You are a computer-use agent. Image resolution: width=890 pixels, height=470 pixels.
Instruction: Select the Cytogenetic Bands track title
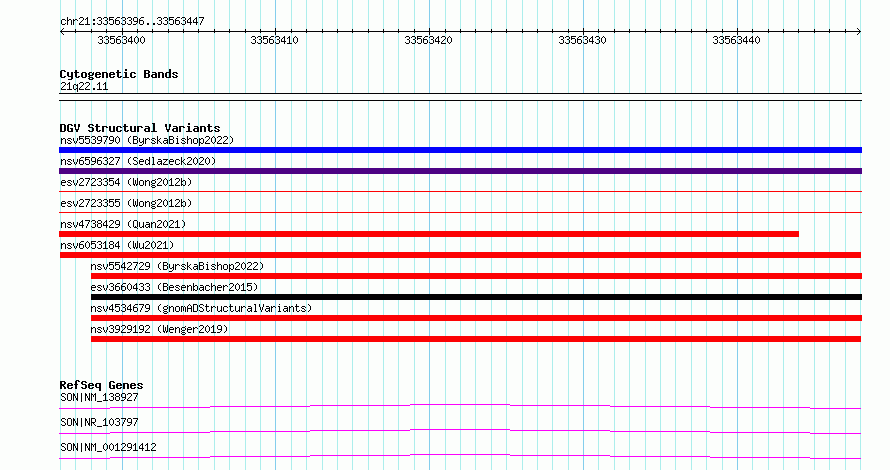(119, 74)
